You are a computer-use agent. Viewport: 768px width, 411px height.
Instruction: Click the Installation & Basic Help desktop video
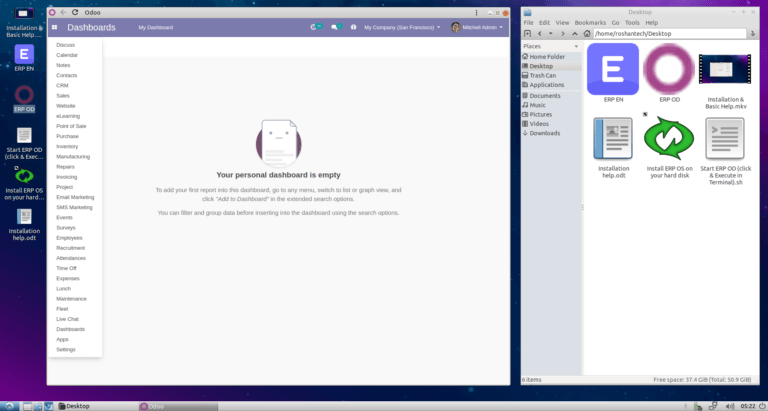point(24,13)
